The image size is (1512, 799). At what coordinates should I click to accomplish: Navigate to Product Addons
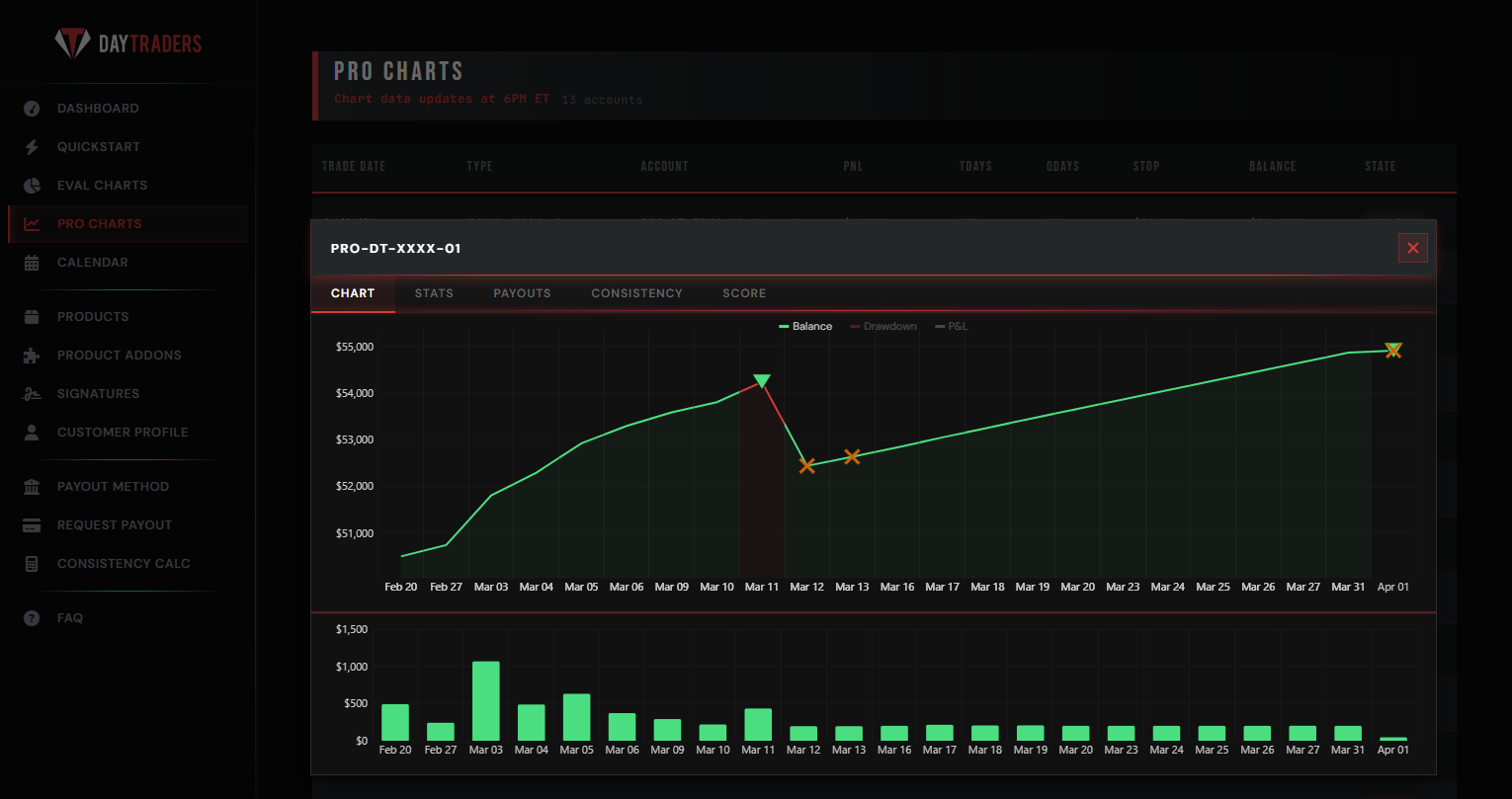120,356
